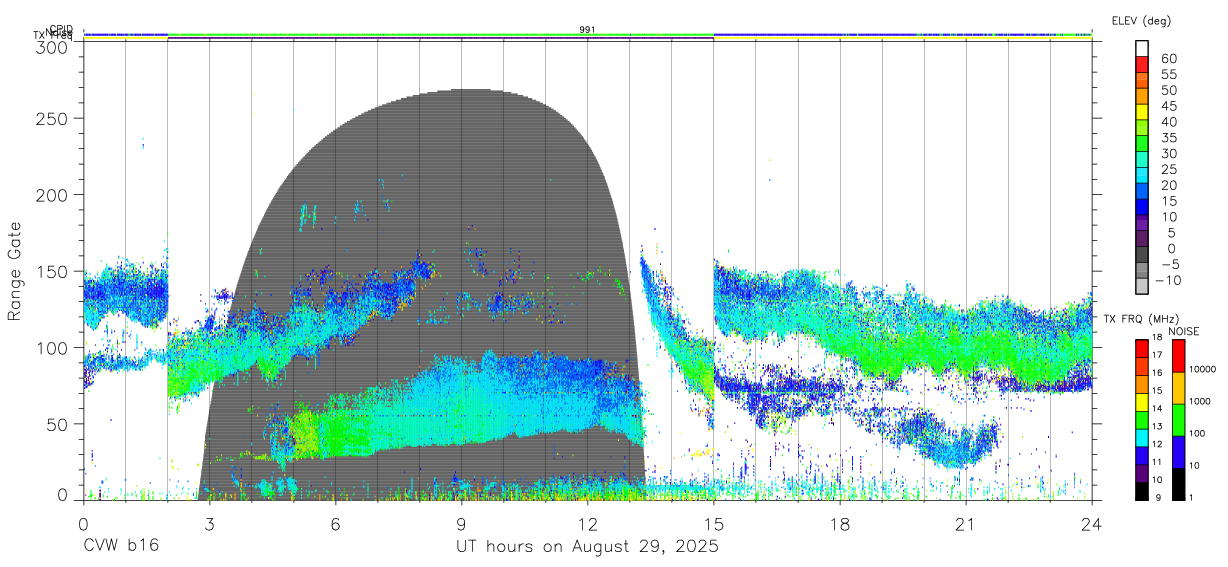Click the 18 hour tick on UT axis
1228x567 pixels.
[840, 523]
